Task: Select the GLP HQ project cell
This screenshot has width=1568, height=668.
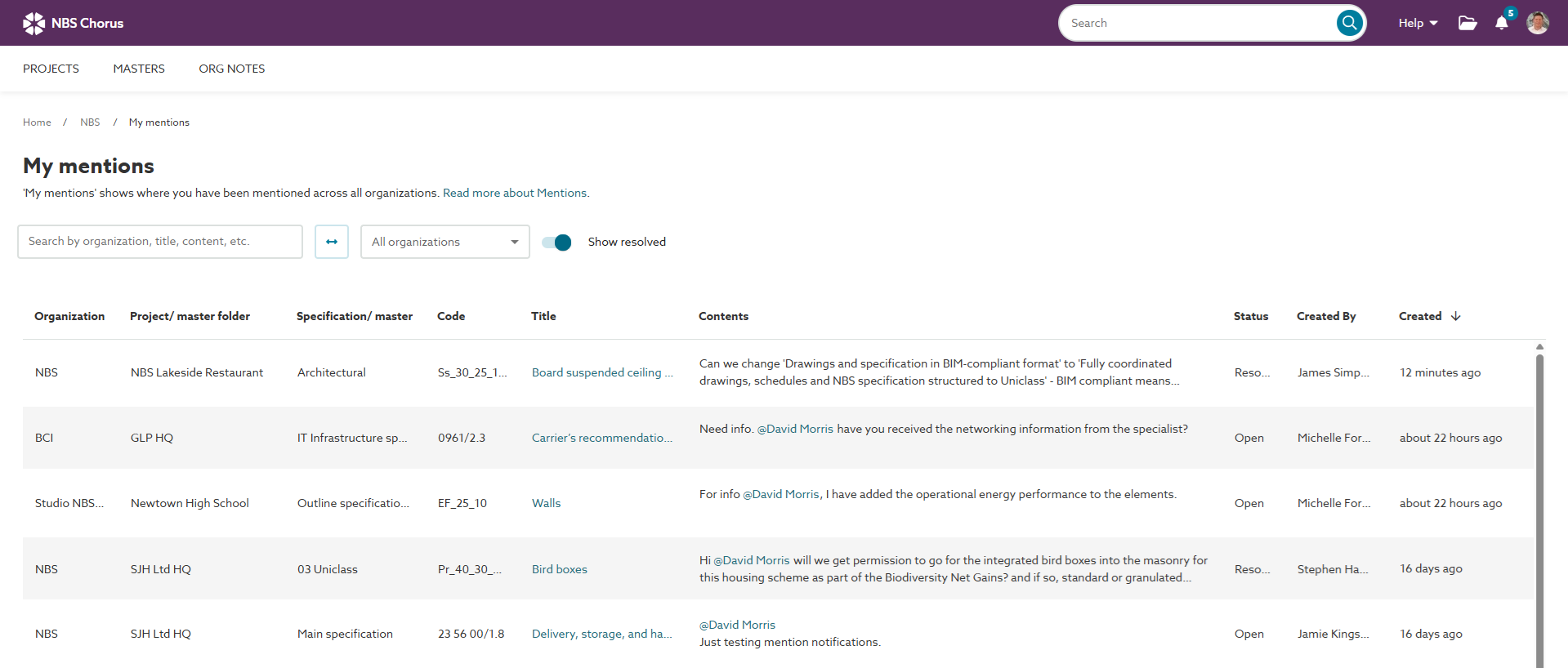Action: point(152,438)
